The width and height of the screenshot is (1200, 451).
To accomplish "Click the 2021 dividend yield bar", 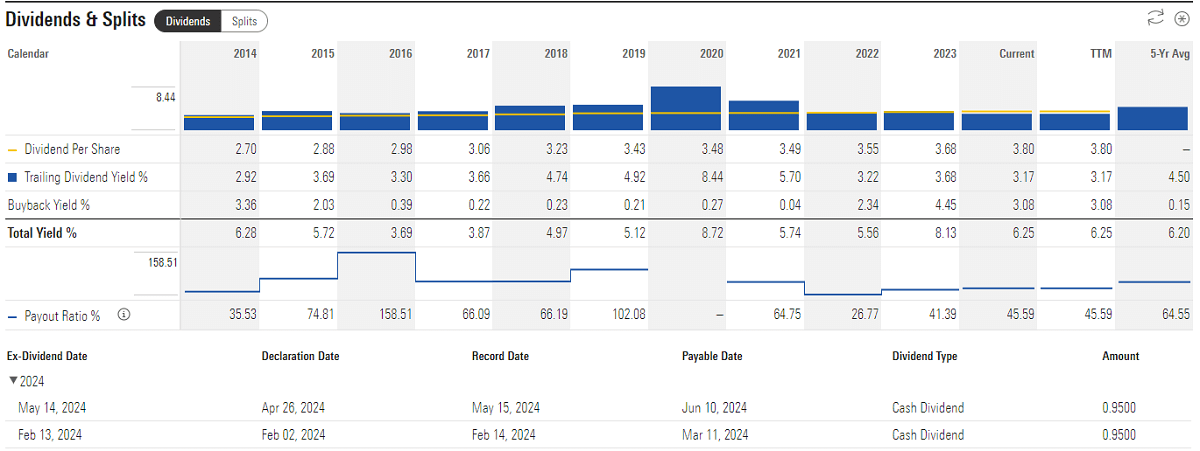I will (x=763, y=115).
